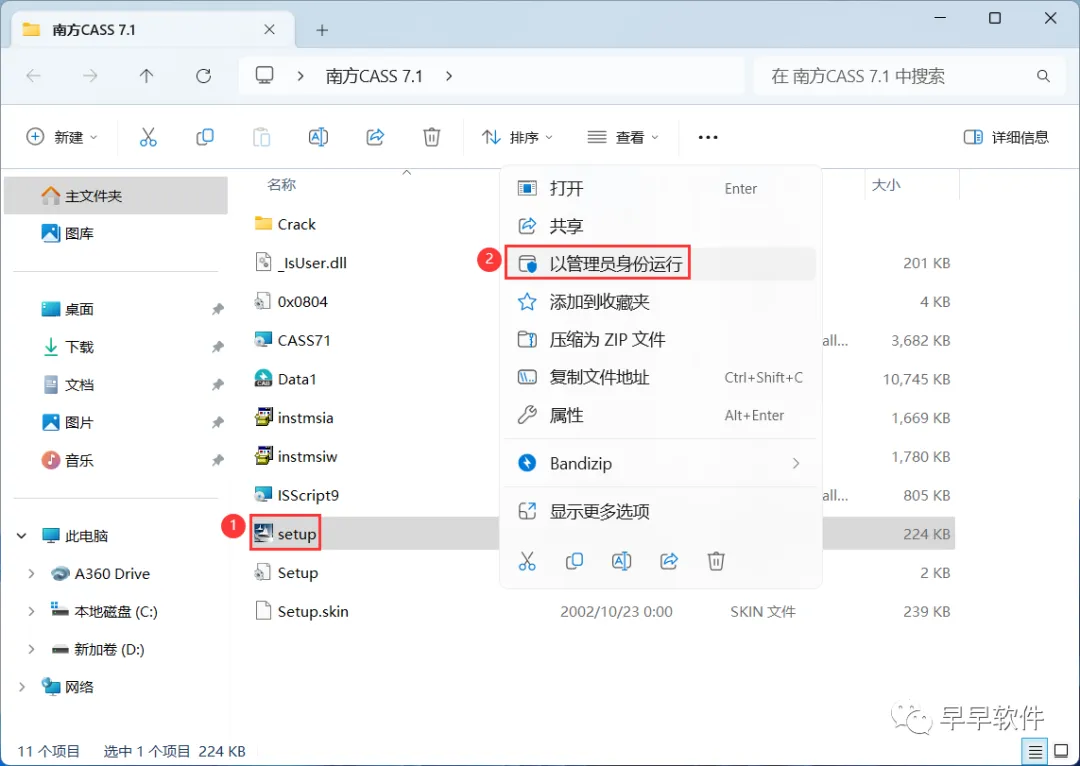The width and height of the screenshot is (1080, 766).
Task: Expand the A360 Drive tree node
Action: coord(31,574)
